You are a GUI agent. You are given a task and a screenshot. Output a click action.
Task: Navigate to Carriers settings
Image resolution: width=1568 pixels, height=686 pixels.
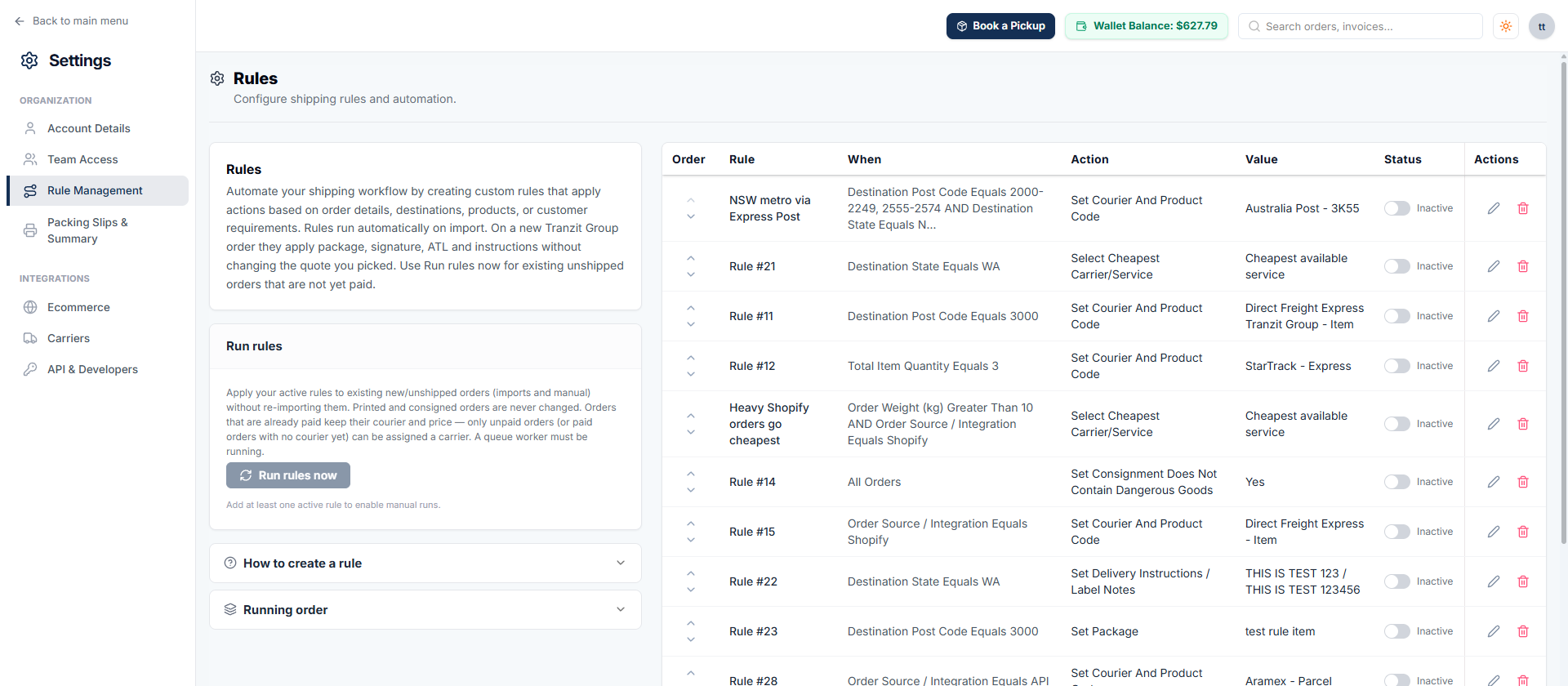click(97, 338)
